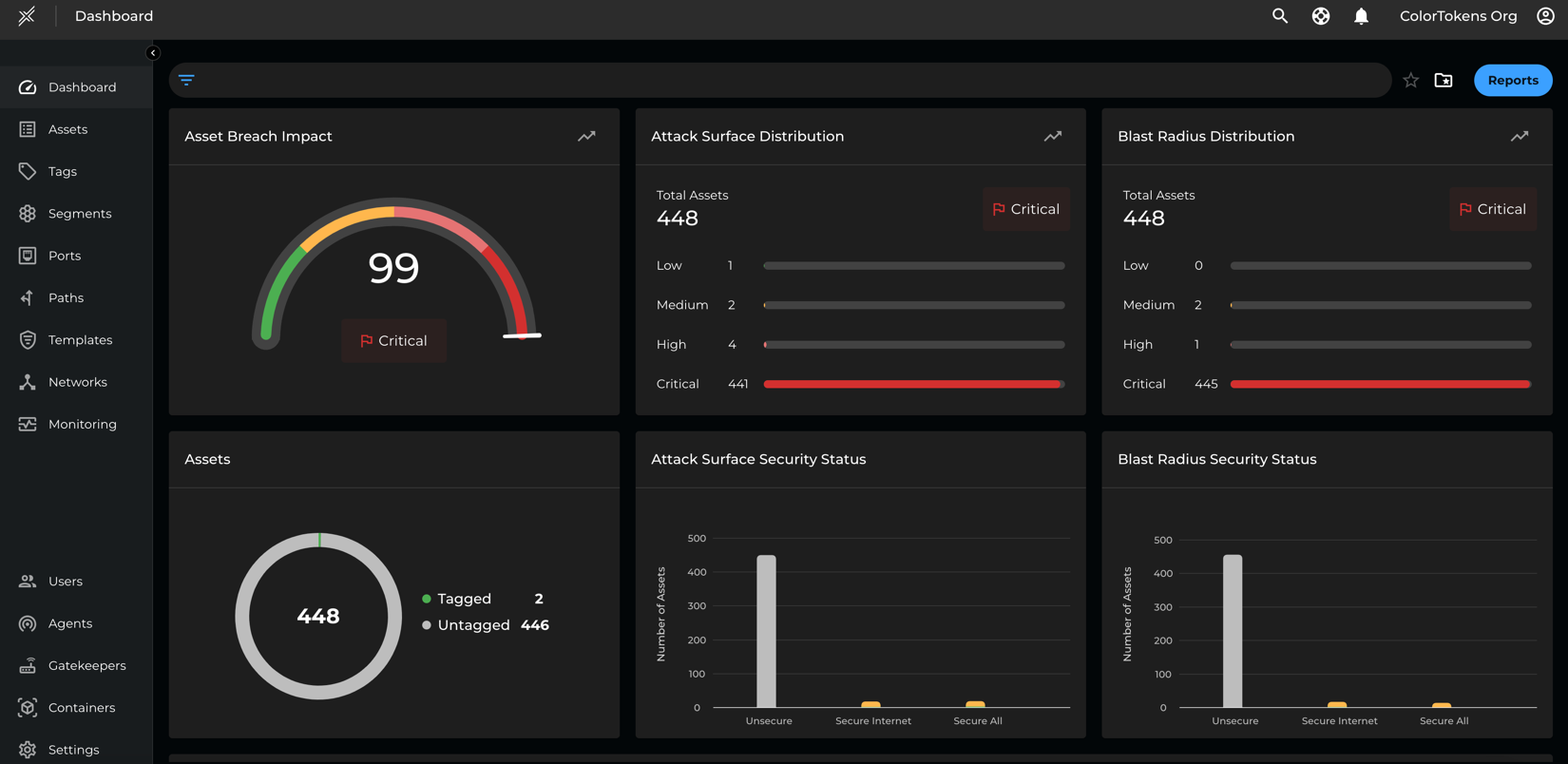Image resolution: width=1568 pixels, height=764 pixels.
Task: Open the search icon in top bar
Action: pyautogui.click(x=1280, y=16)
